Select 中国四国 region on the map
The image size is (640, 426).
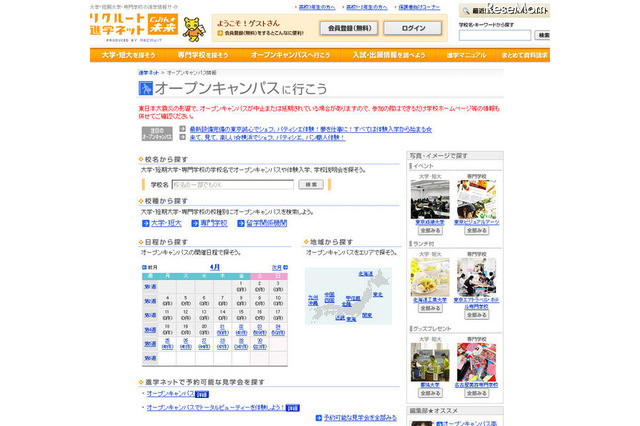click(329, 297)
